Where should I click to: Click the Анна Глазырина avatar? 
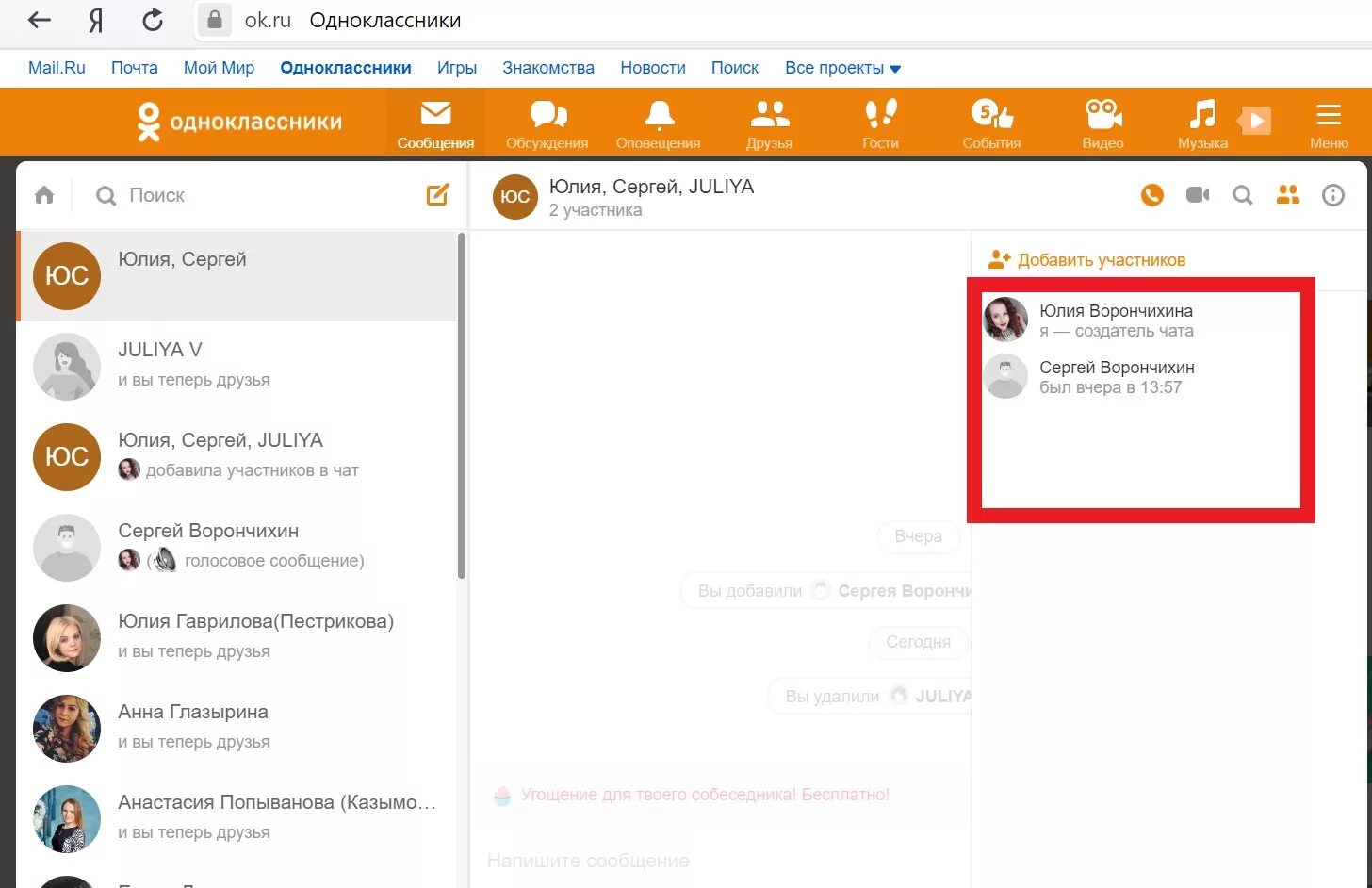coord(67,729)
